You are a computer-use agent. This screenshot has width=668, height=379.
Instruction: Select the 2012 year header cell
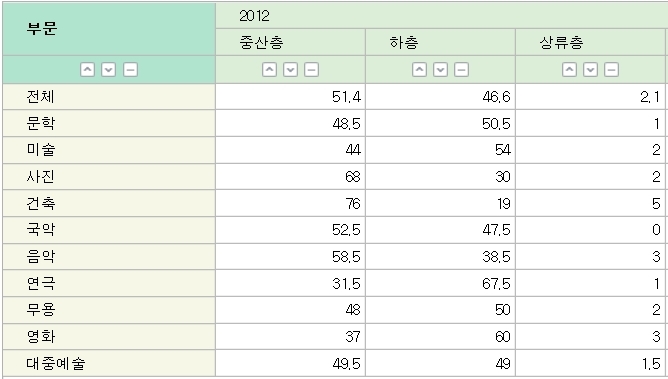tap(441, 16)
